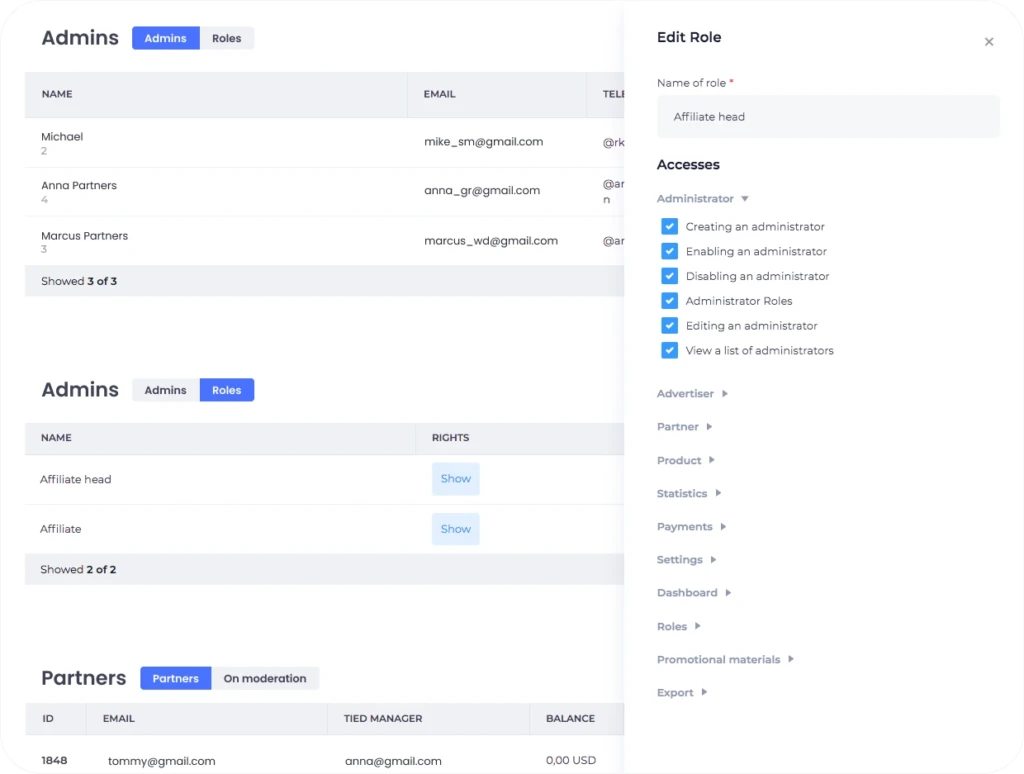
Task: Expand the Partner accesses section
Action: [x=684, y=427]
